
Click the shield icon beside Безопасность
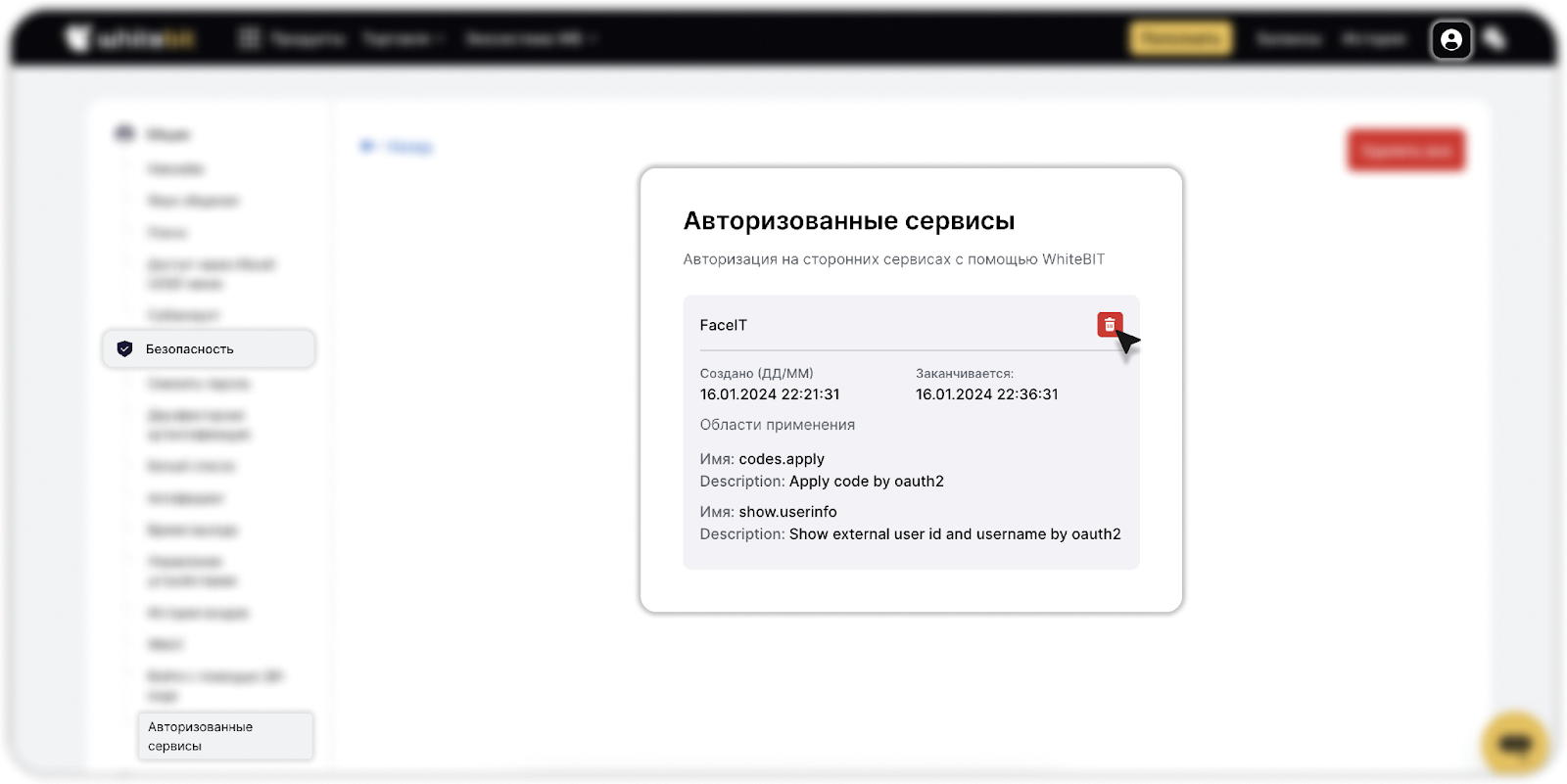(x=124, y=349)
